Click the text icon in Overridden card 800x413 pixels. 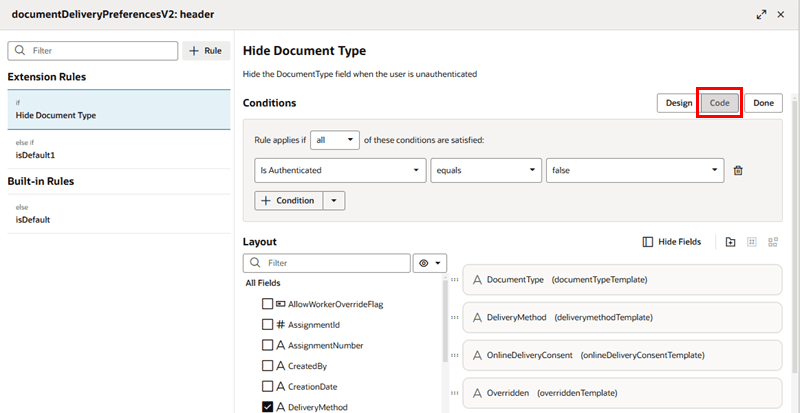click(x=478, y=393)
